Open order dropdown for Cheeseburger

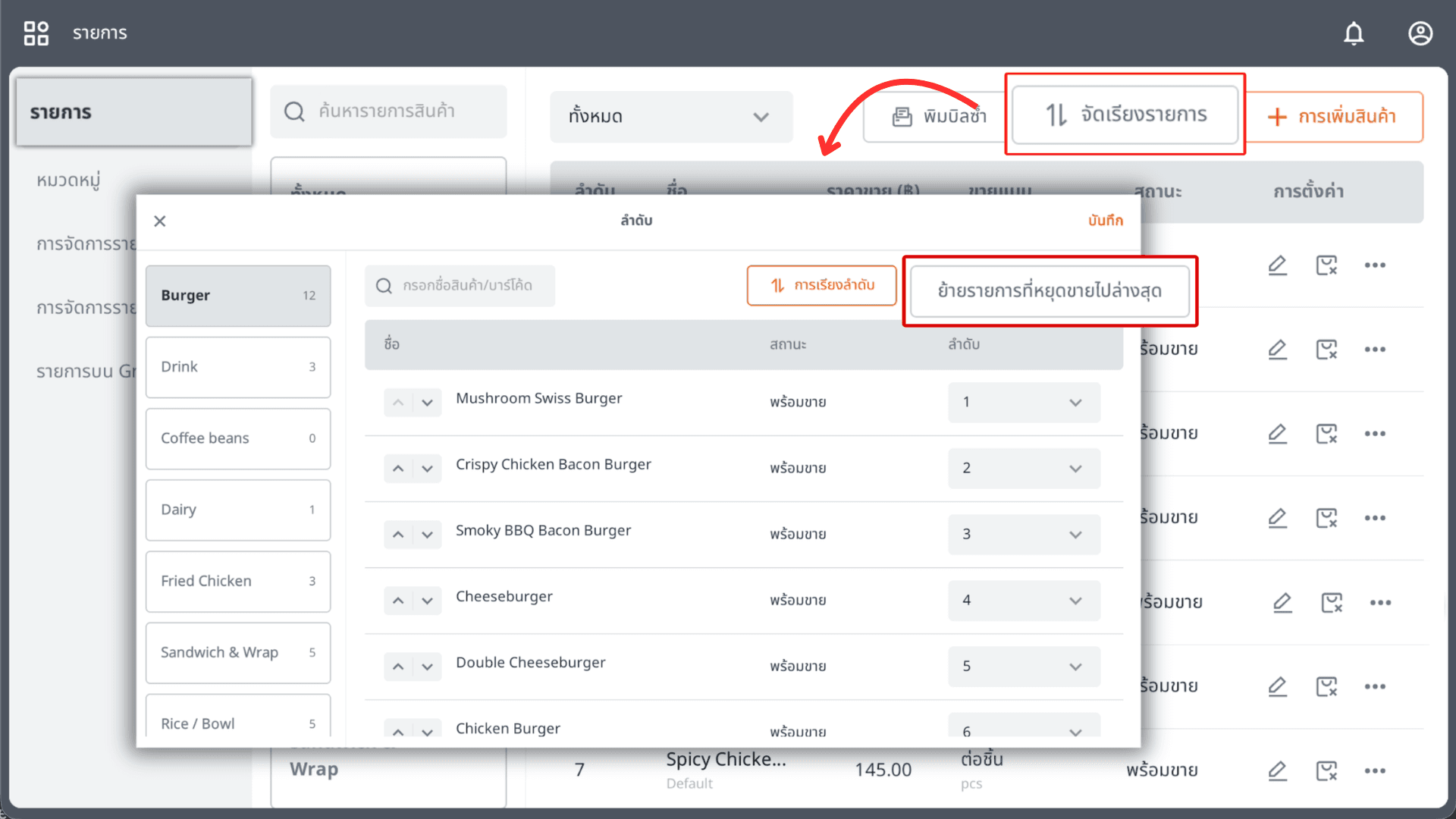(x=1024, y=601)
